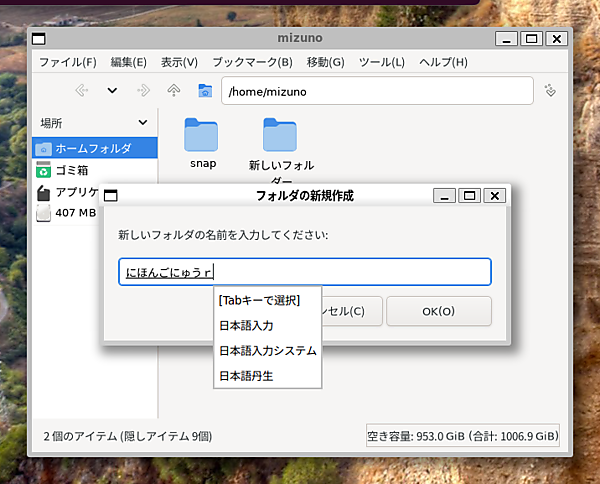Select the 新しいフォルダー folder icon
Viewport: 600px width, 484px height.
[x=280, y=137]
